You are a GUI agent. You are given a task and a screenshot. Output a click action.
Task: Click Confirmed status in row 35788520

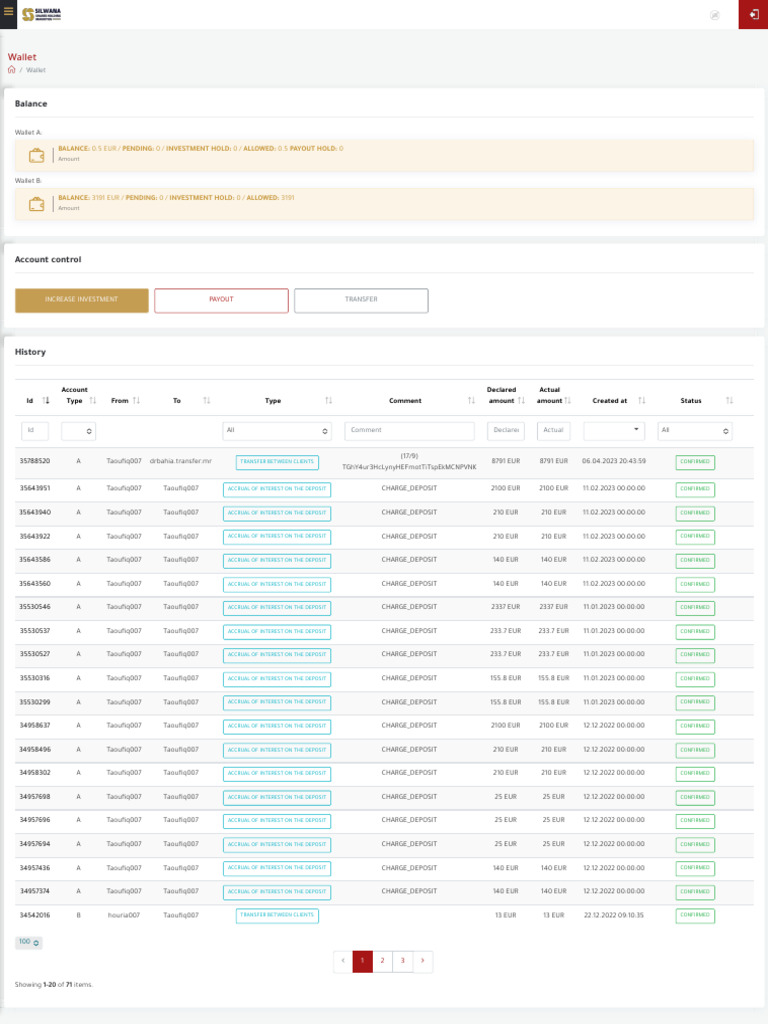(695, 462)
